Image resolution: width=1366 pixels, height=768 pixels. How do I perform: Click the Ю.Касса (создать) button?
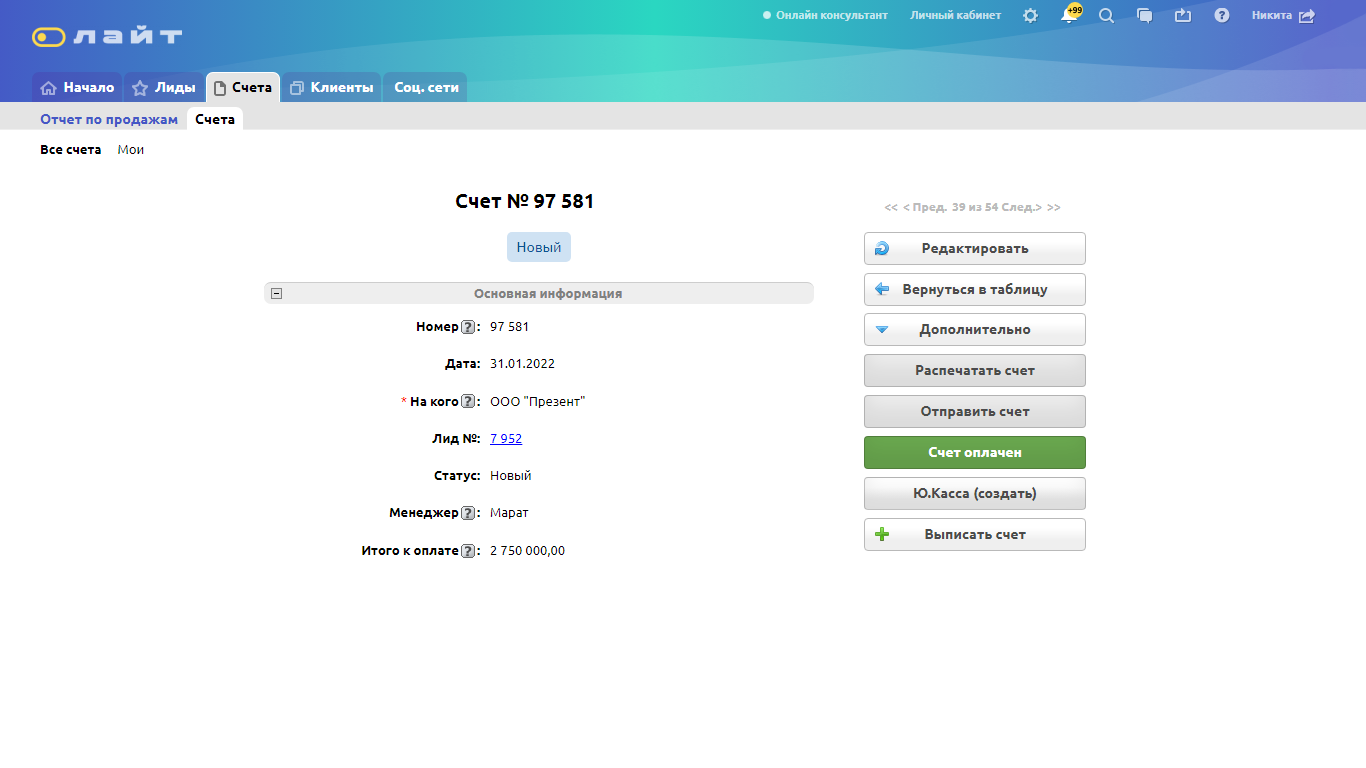[x=974, y=494]
